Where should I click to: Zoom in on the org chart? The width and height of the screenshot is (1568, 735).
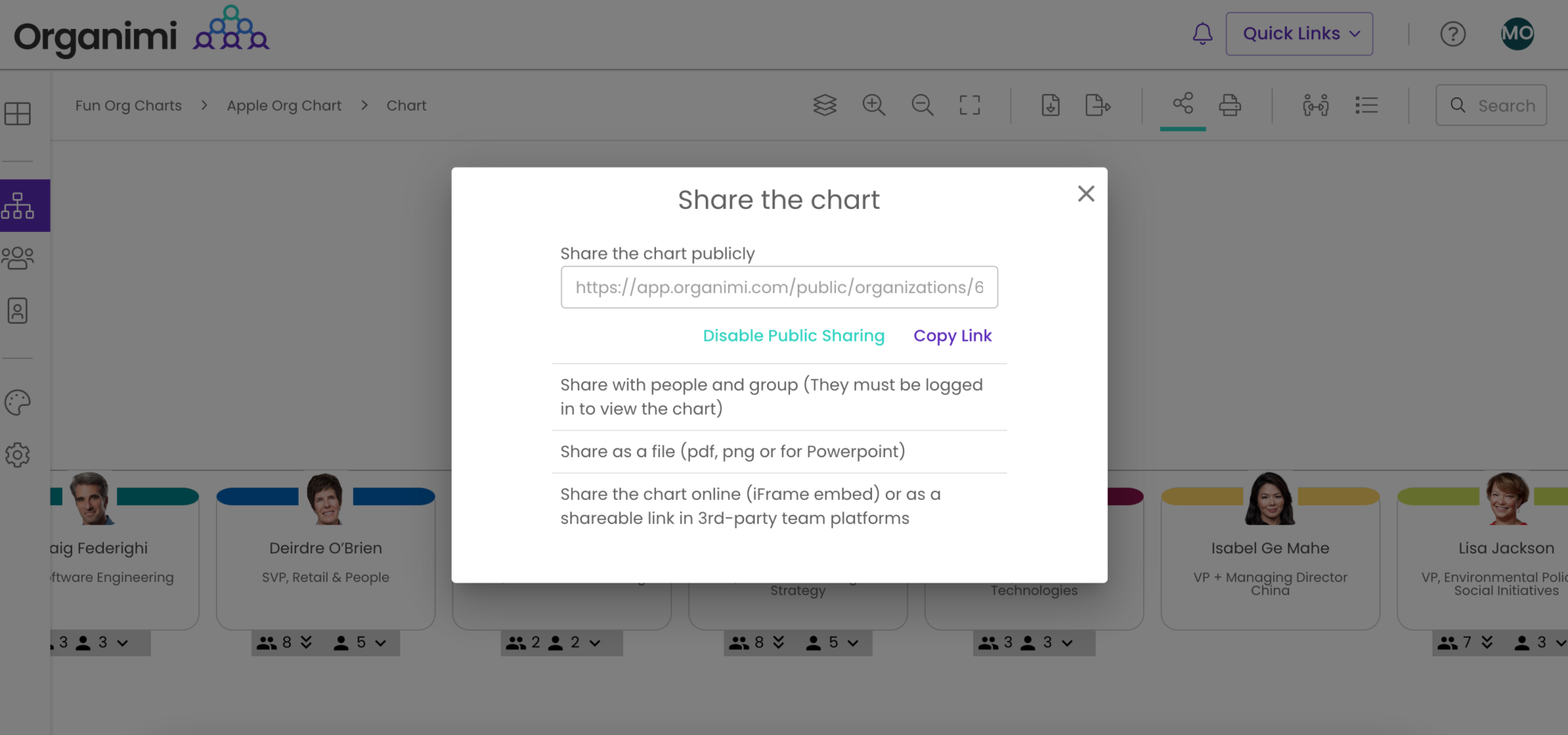click(874, 105)
